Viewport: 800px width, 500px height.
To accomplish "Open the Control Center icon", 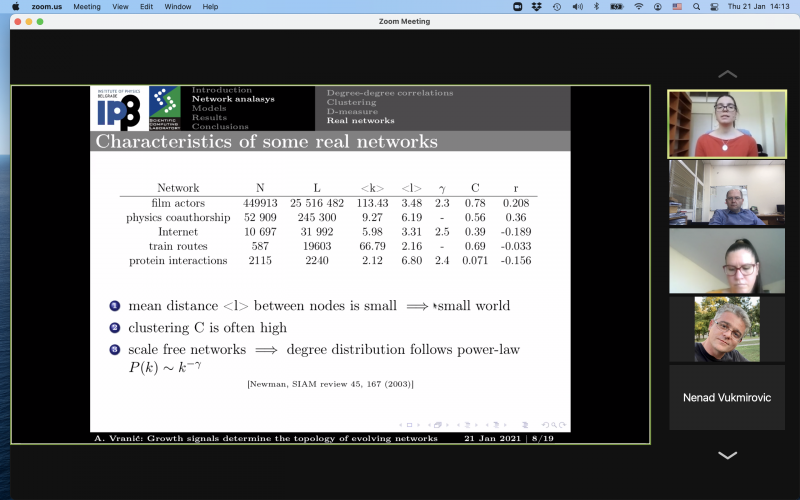I will 714,7.
